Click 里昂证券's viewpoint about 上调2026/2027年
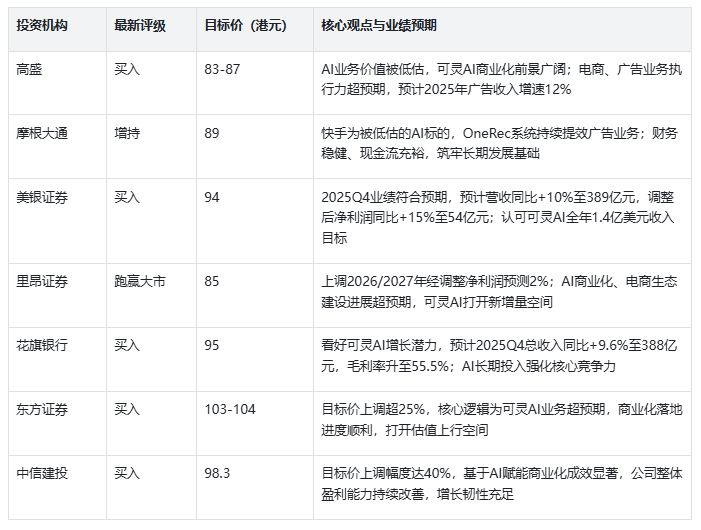This screenshot has height=530, width=701. click(499, 291)
